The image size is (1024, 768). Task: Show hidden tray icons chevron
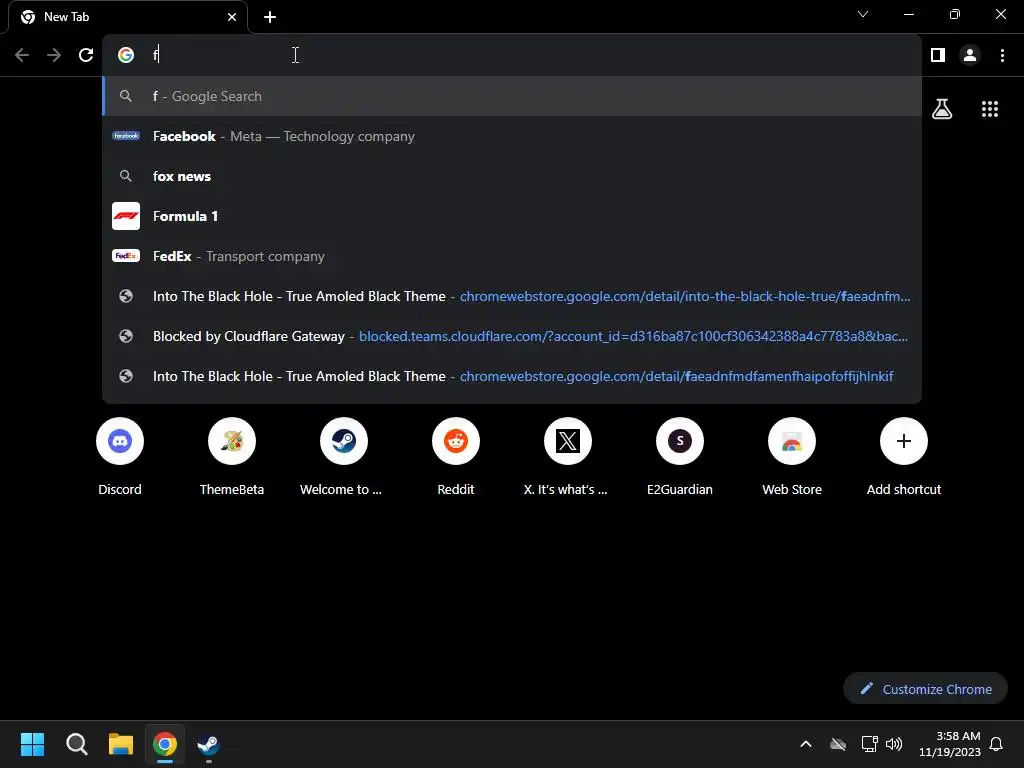click(x=806, y=744)
